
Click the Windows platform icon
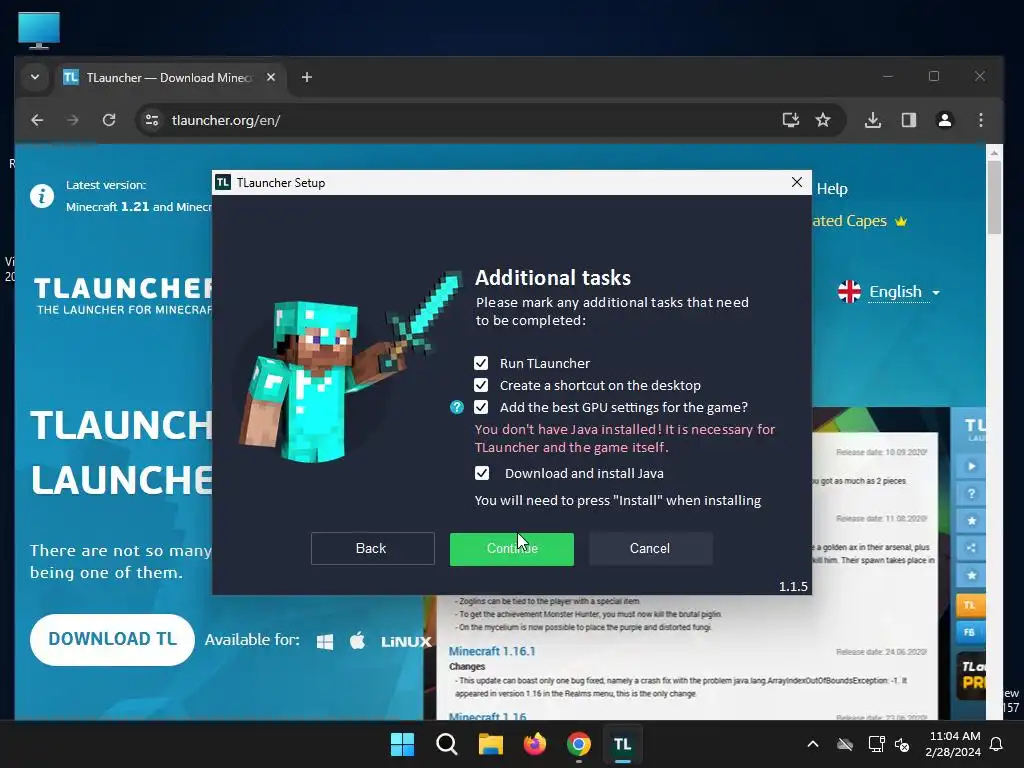(x=325, y=641)
